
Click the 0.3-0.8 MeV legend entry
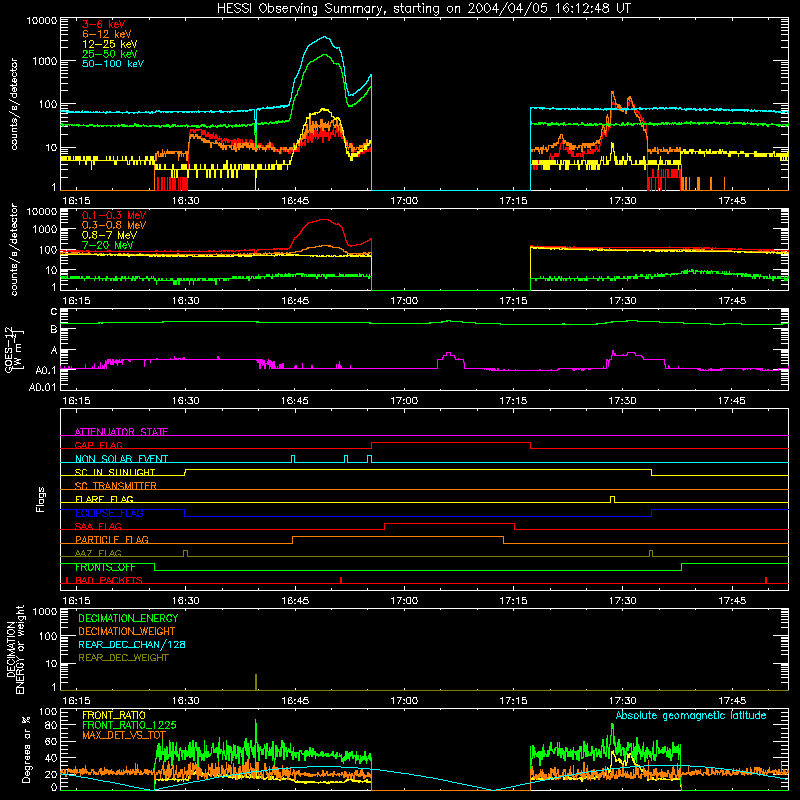[x=114, y=225]
